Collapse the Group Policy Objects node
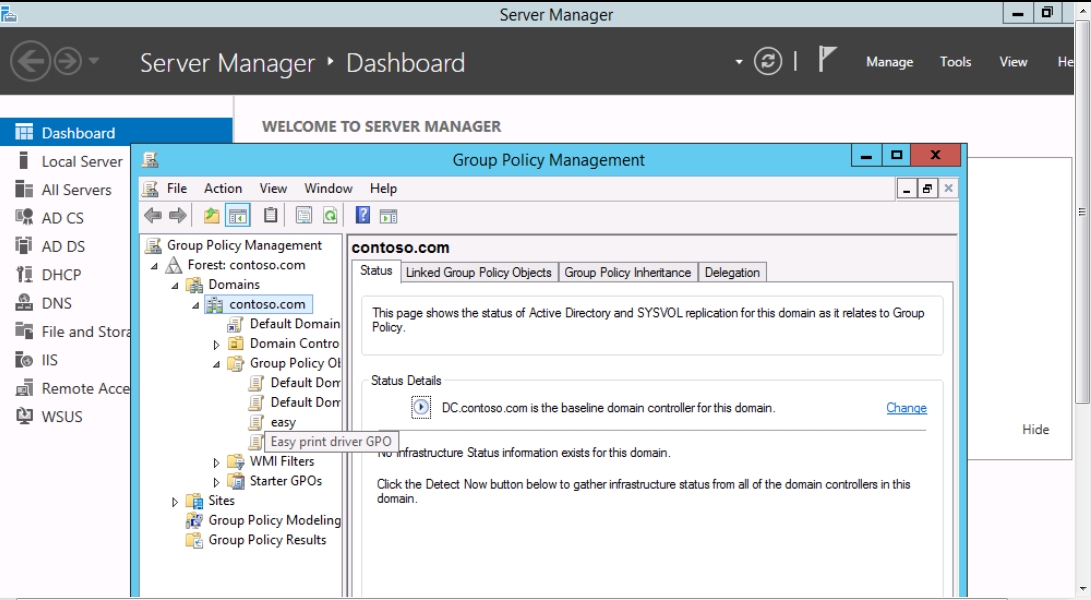Screen dimensions: 1091x600 point(216,364)
